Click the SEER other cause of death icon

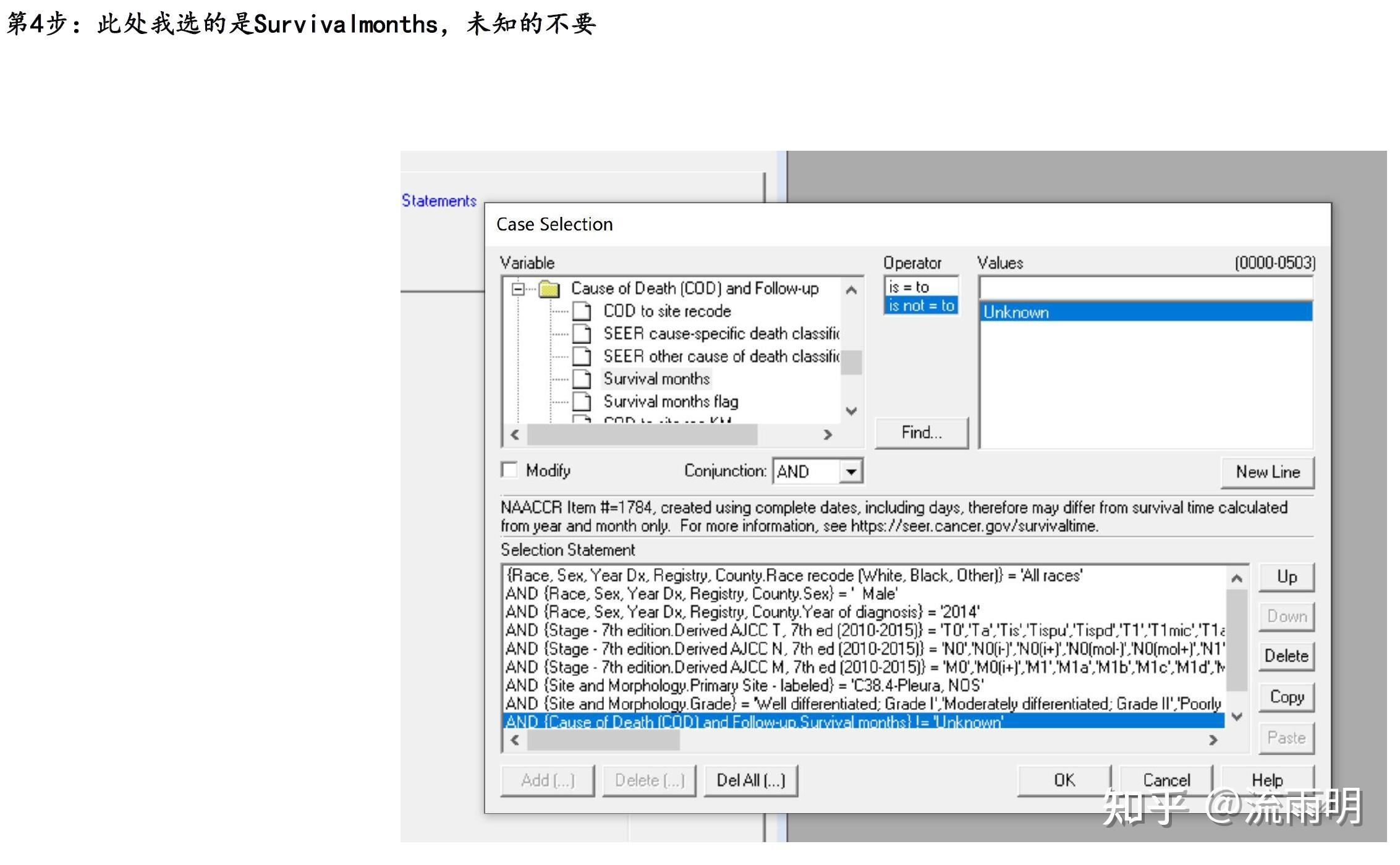pos(581,357)
